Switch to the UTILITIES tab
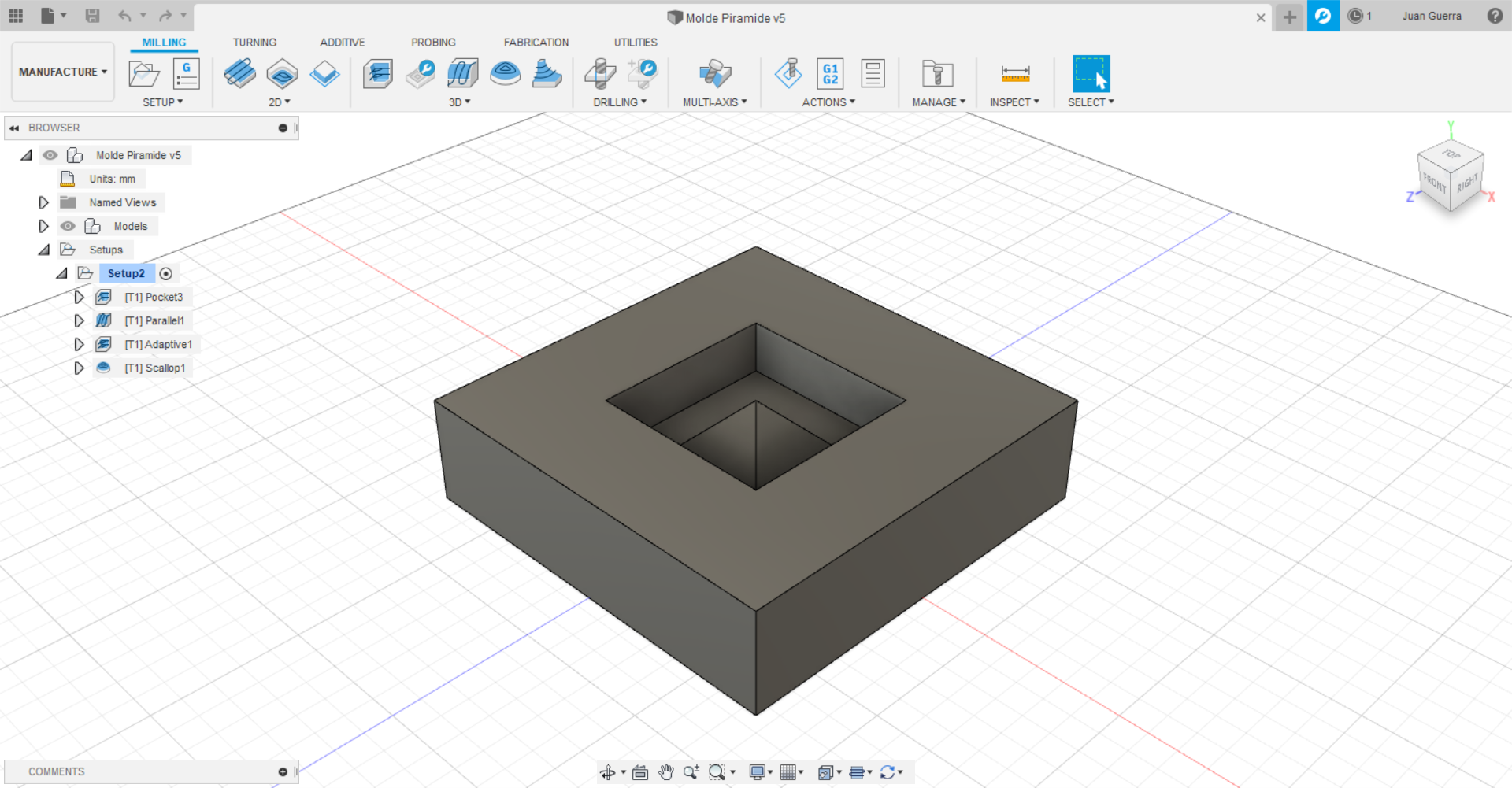 click(x=636, y=43)
